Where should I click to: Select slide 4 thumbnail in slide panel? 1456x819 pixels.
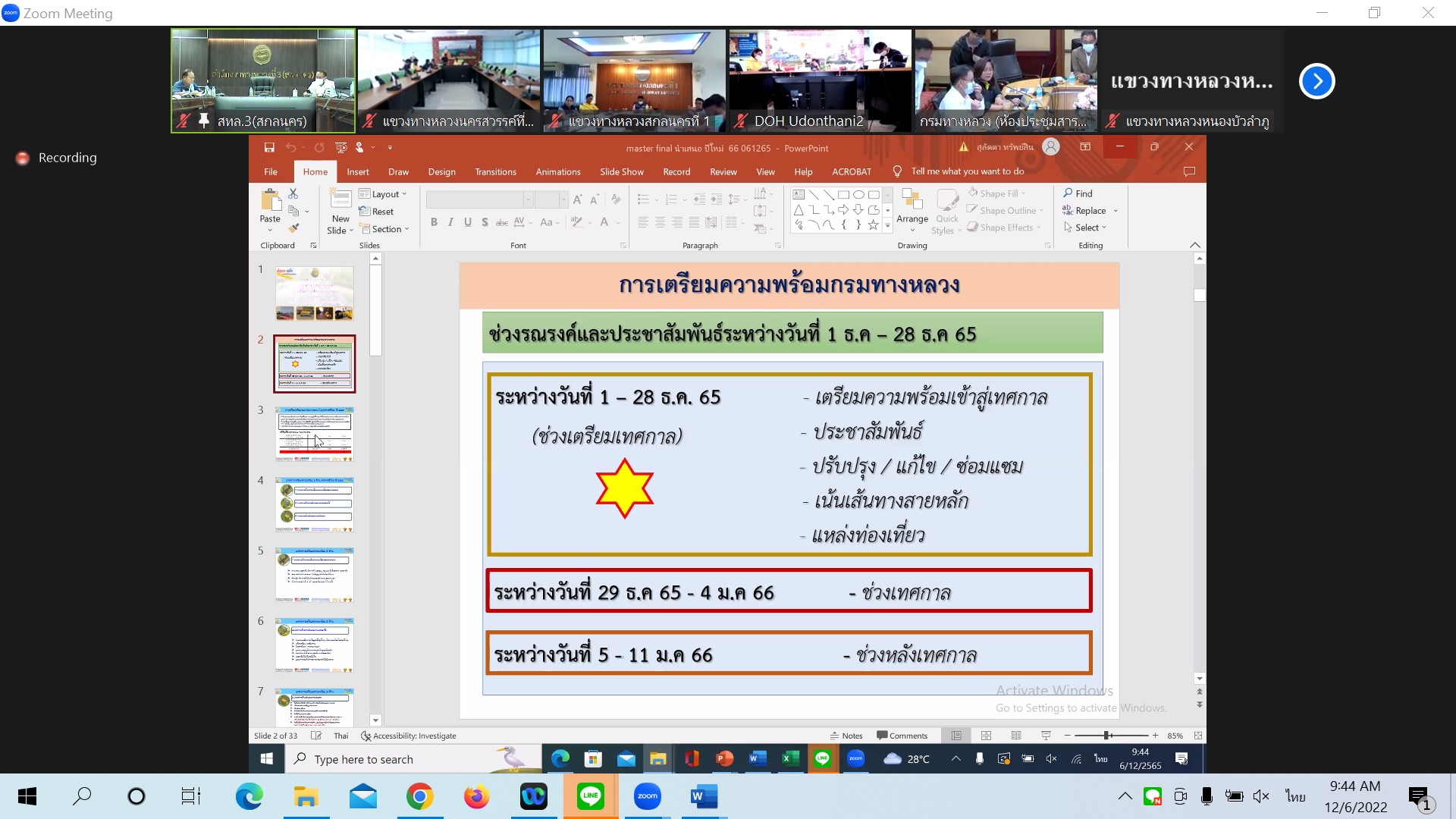click(314, 504)
